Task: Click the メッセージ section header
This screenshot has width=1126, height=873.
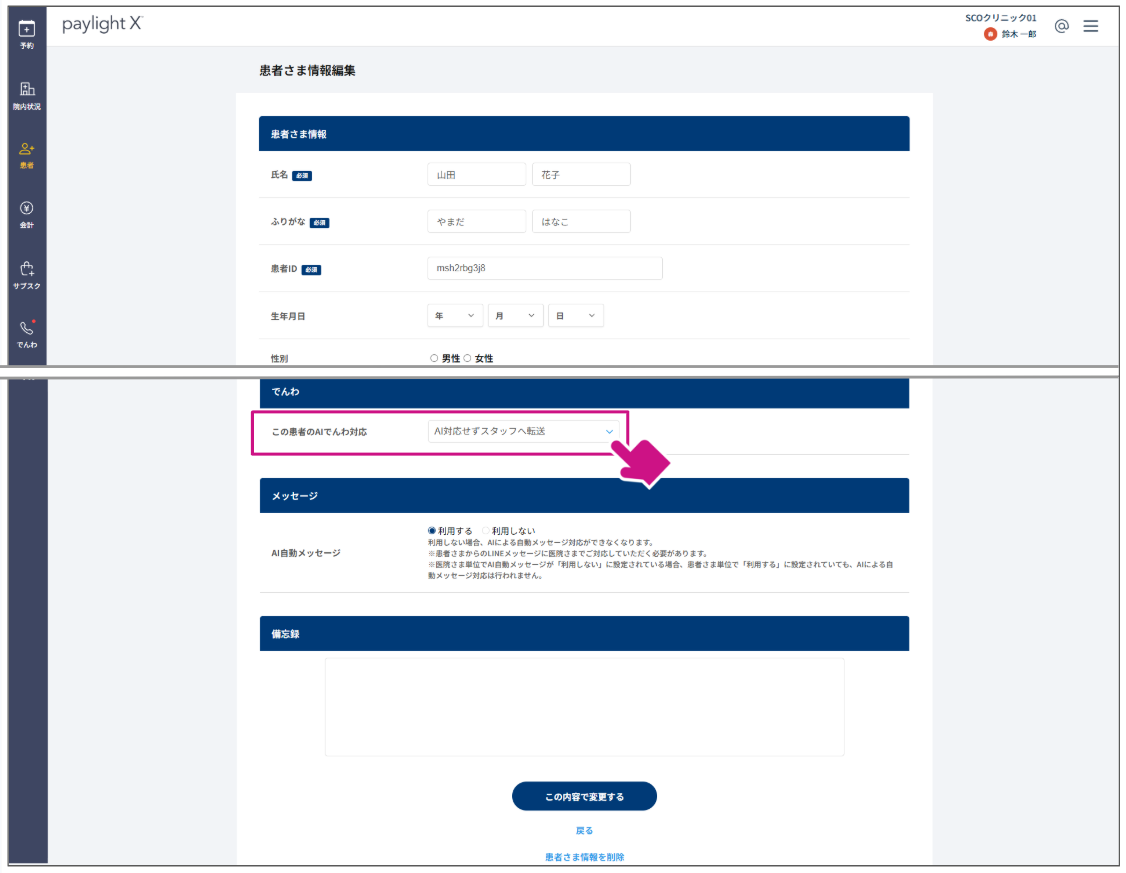Action: tap(584, 495)
